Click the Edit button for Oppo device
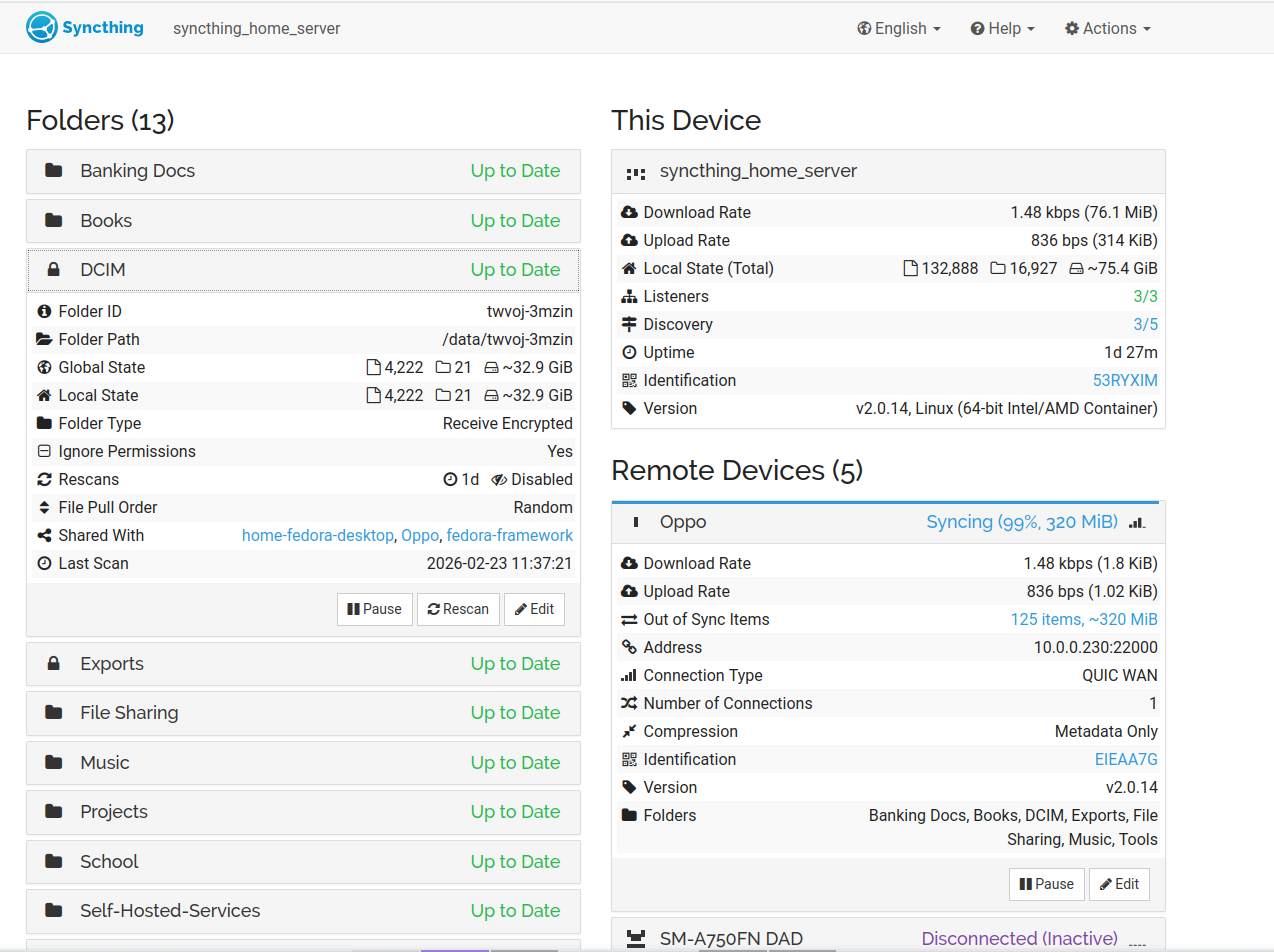This screenshot has width=1274, height=952. coord(1119,884)
